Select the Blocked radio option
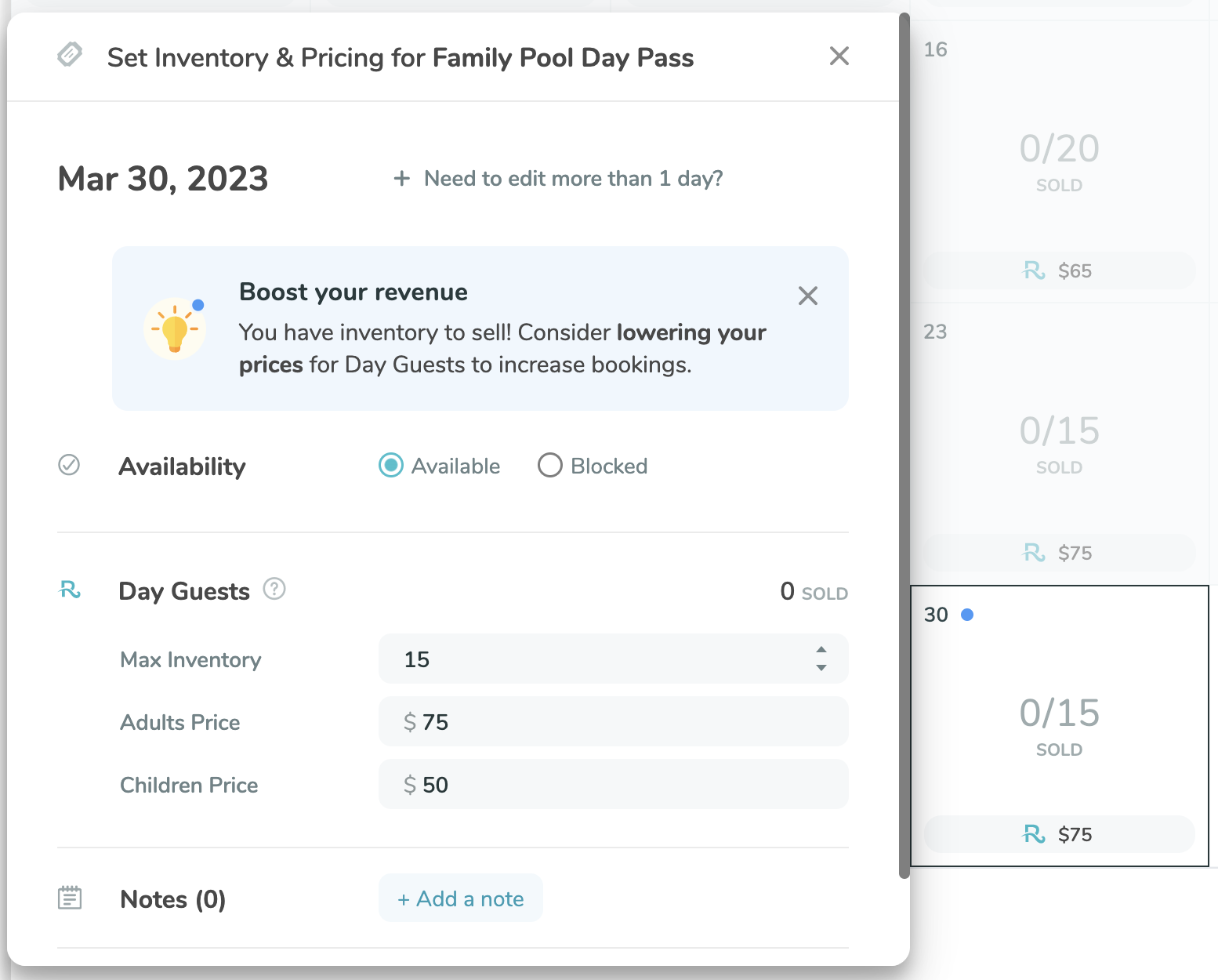The height and width of the screenshot is (980, 1218). [550, 465]
